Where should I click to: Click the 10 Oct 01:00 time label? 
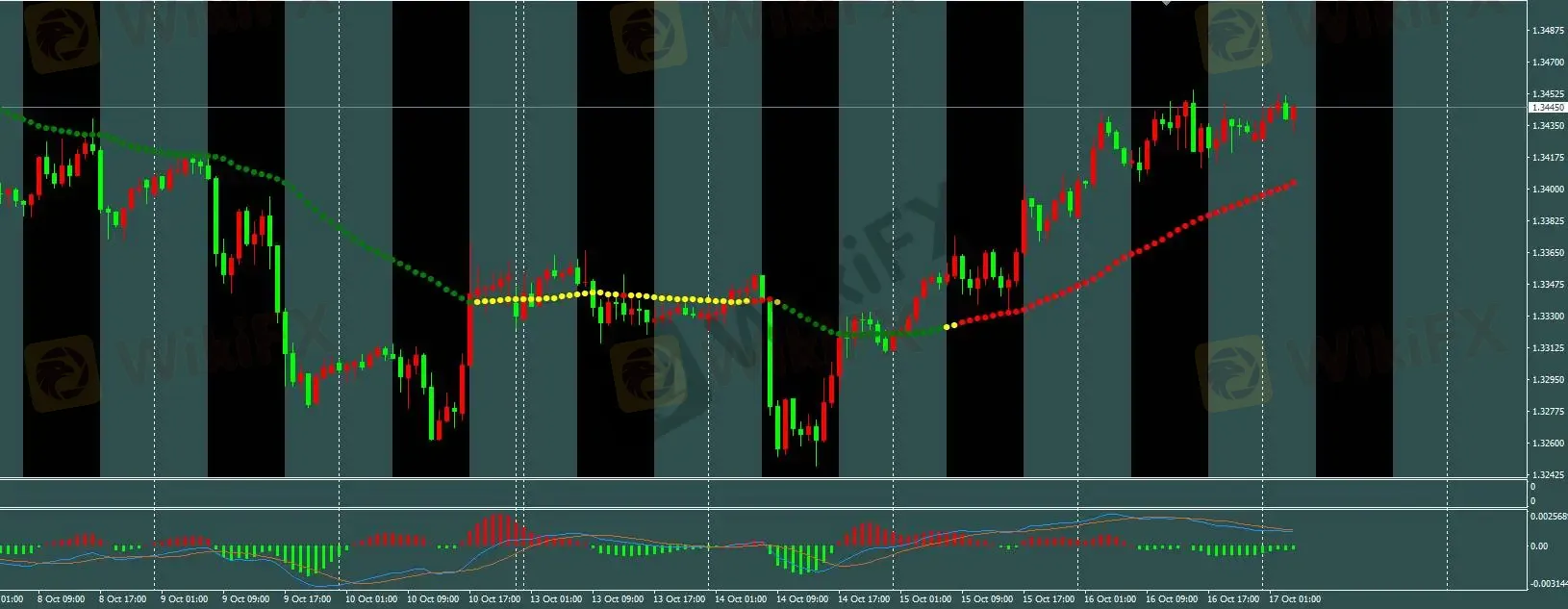[371, 599]
